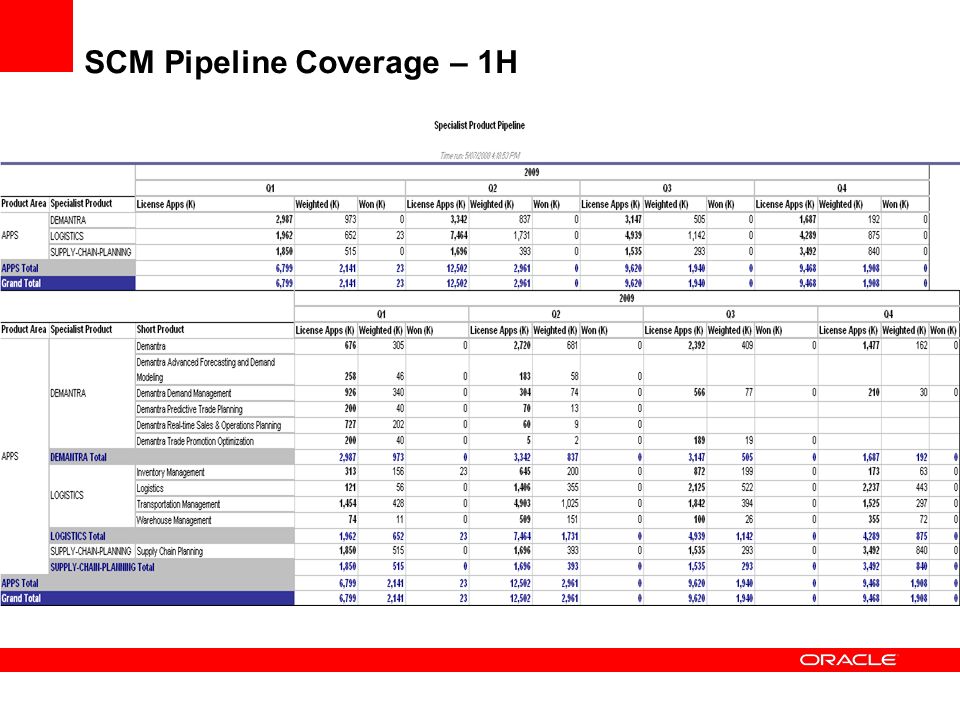Viewport: 960px width, 720px height.
Task: Click value 210 in Demantra Demand Management row
Action: pos(874,392)
